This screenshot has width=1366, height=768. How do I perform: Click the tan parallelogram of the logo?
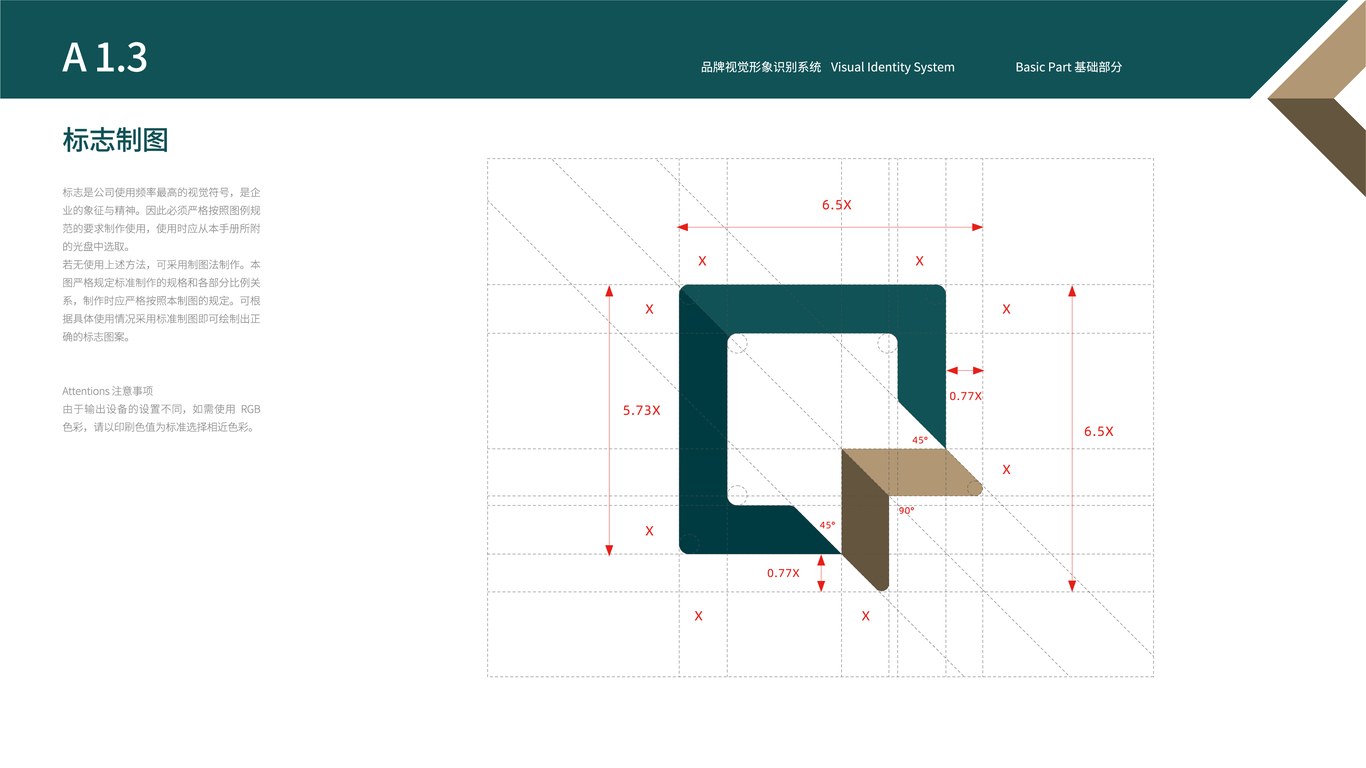point(912,472)
